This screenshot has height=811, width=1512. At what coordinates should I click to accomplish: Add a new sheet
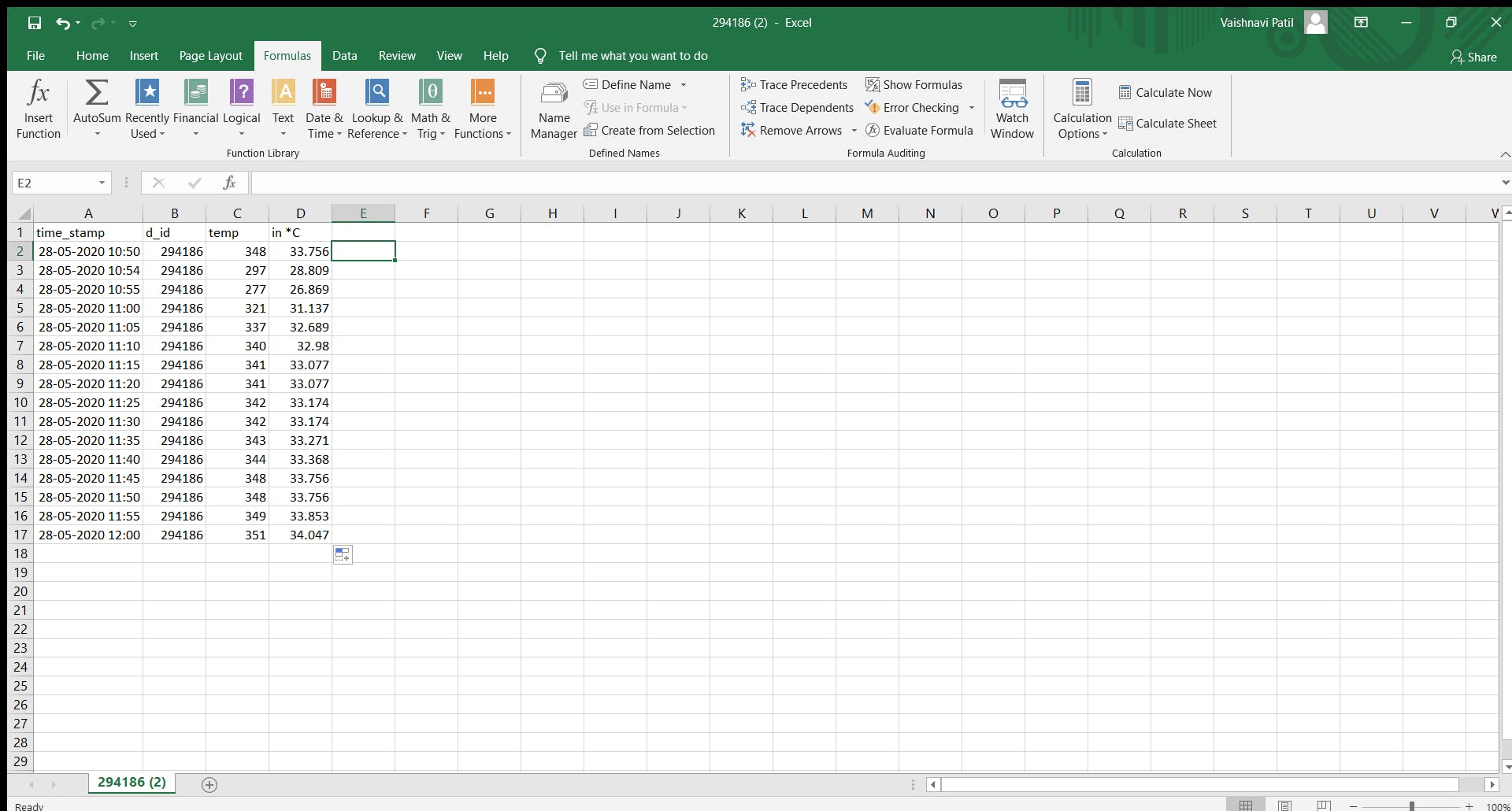click(x=209, y=784)
